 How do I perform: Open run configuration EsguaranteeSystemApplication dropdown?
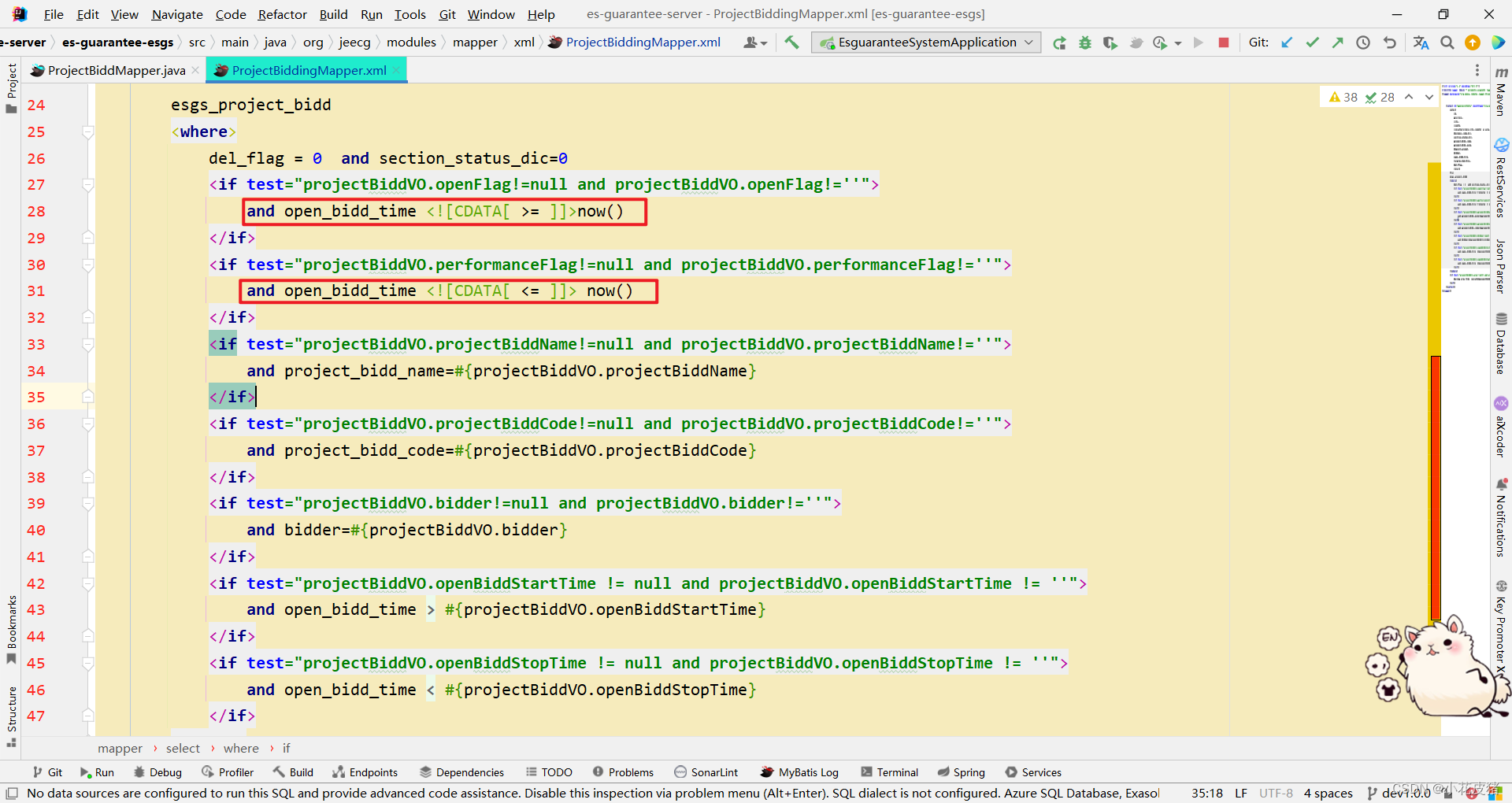tap(926, 43)
